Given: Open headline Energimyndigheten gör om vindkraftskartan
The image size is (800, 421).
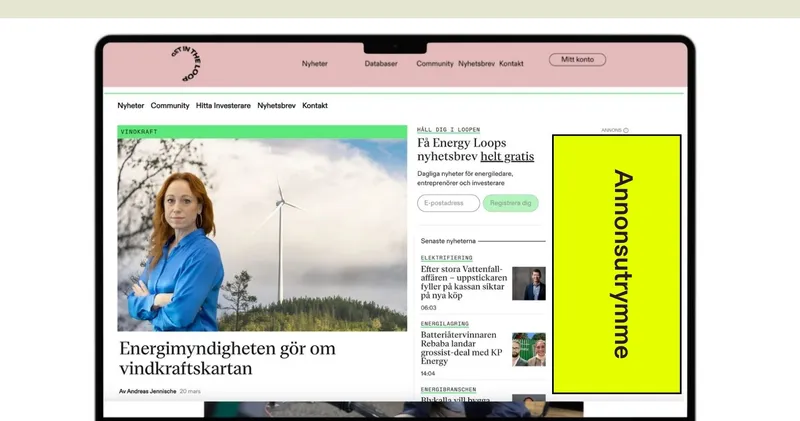Looking at the screenshot, I should 228,358.
